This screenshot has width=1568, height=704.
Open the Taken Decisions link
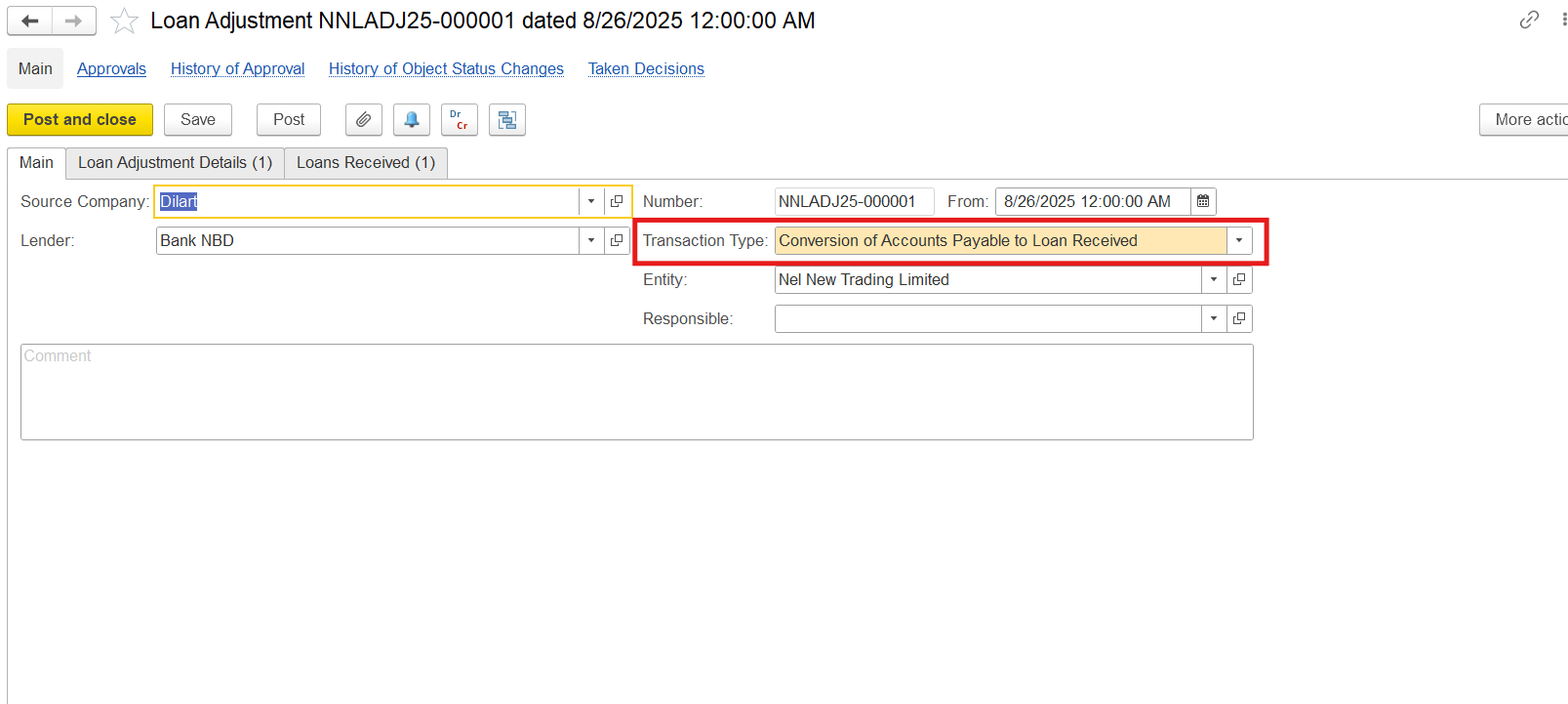click(x=646, y=68)
